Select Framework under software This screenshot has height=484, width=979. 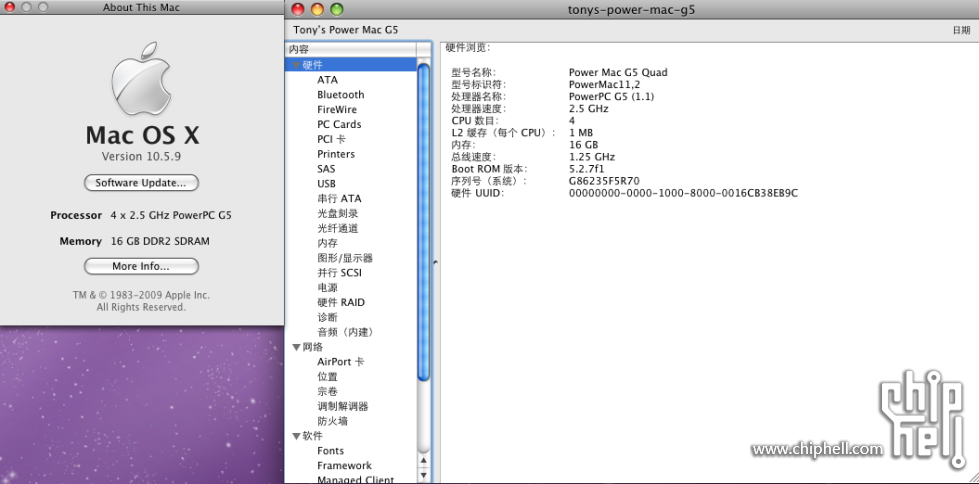click(x=344, y=466)
